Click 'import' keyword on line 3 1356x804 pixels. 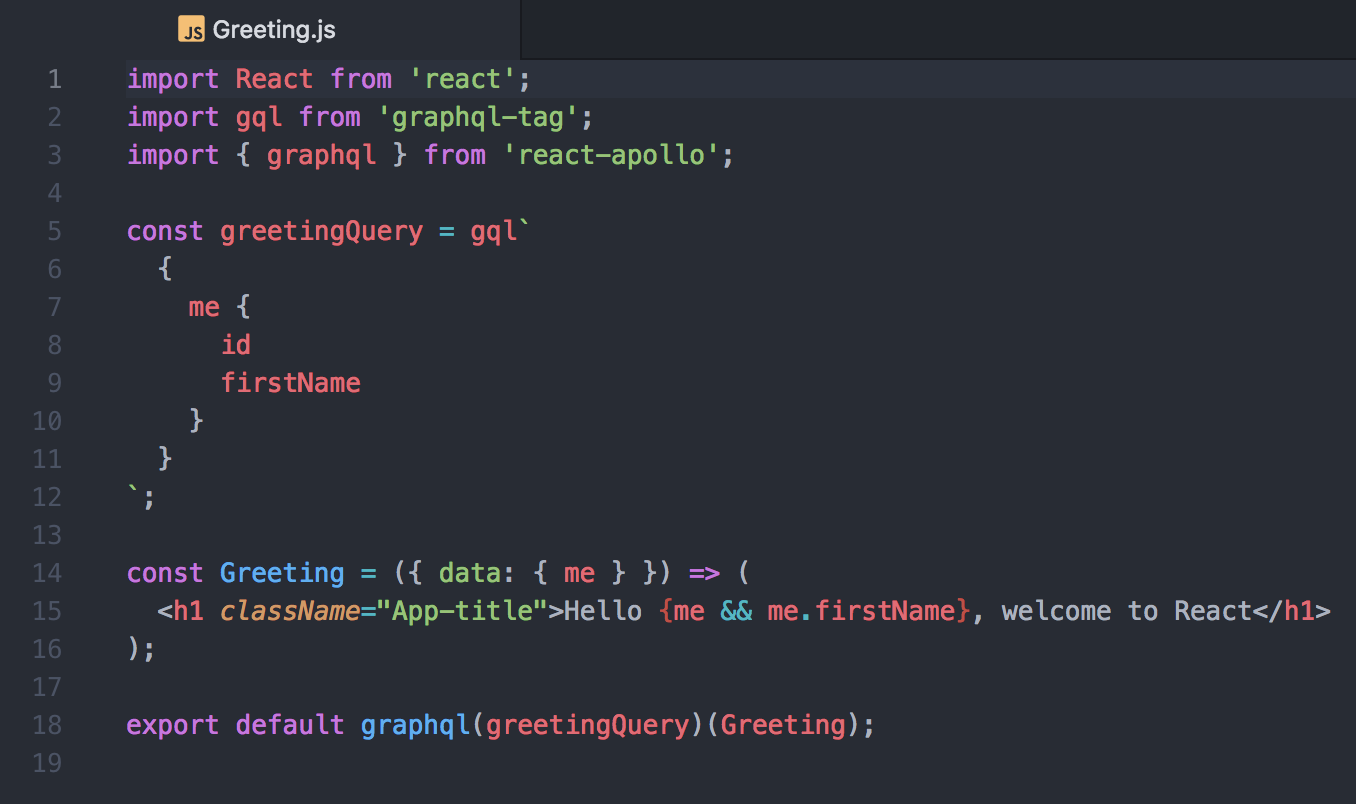[173, 156]
